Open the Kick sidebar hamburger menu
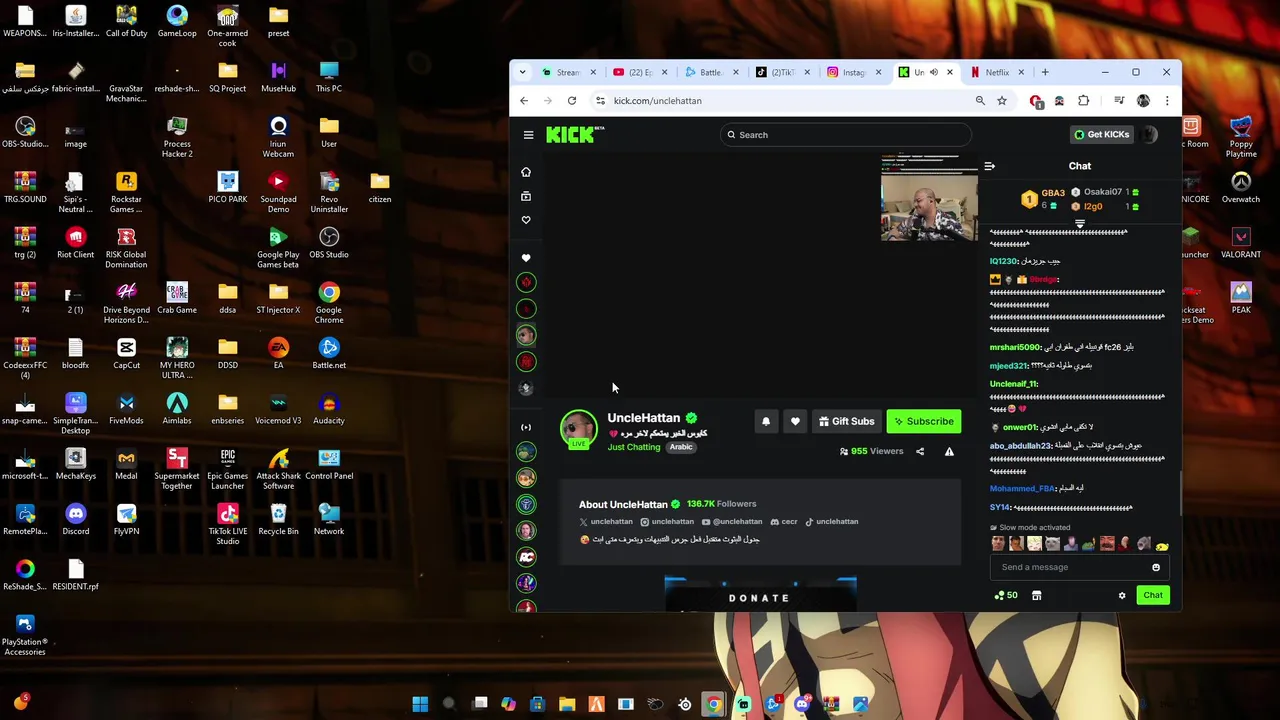Screen dimensions: 1280x720 point(528,135)
